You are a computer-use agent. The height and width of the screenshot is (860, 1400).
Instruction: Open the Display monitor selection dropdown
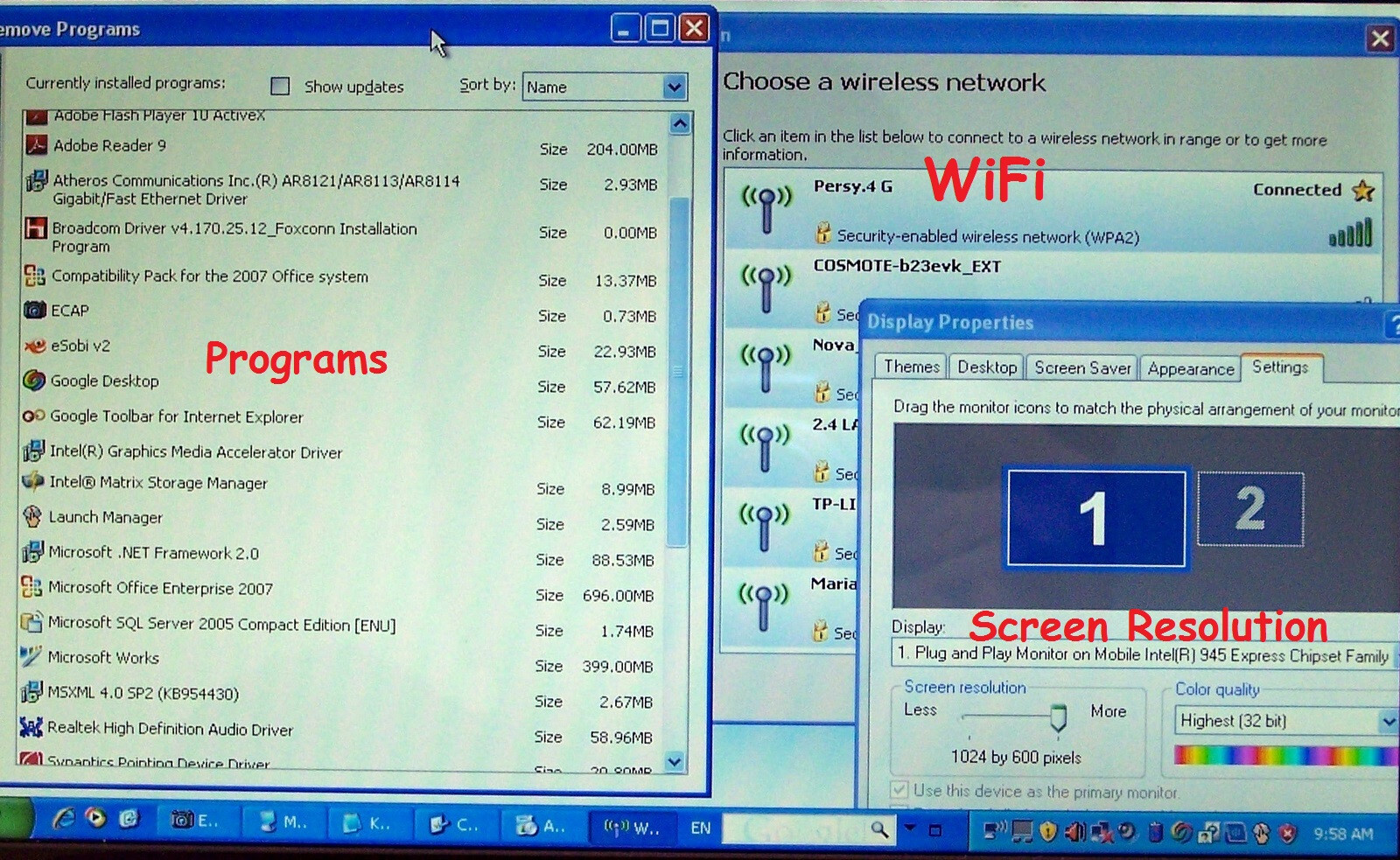click(x=1144, y=654)
